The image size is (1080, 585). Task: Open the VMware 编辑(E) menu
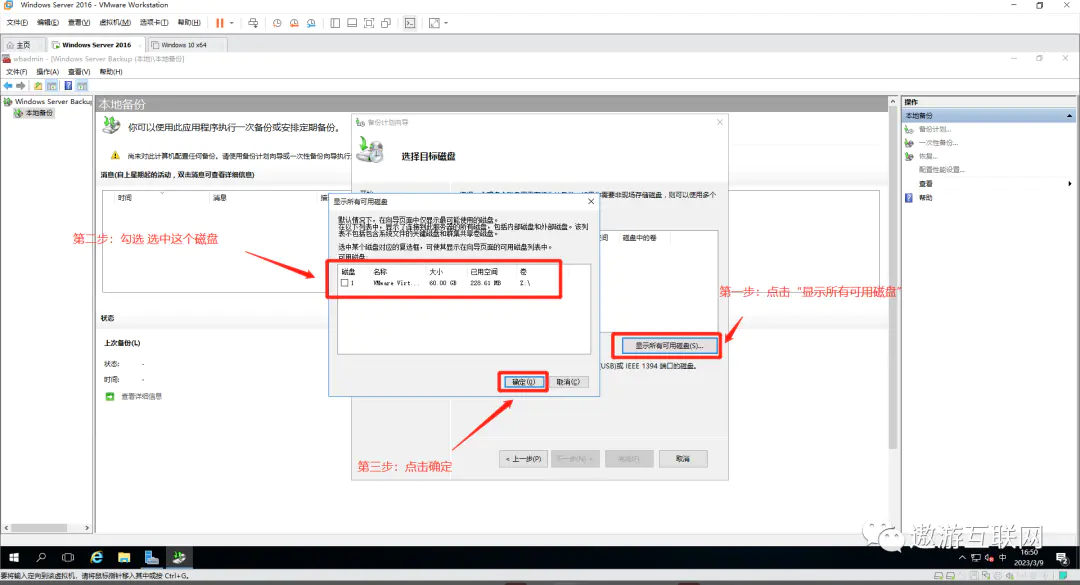(48, 23)
